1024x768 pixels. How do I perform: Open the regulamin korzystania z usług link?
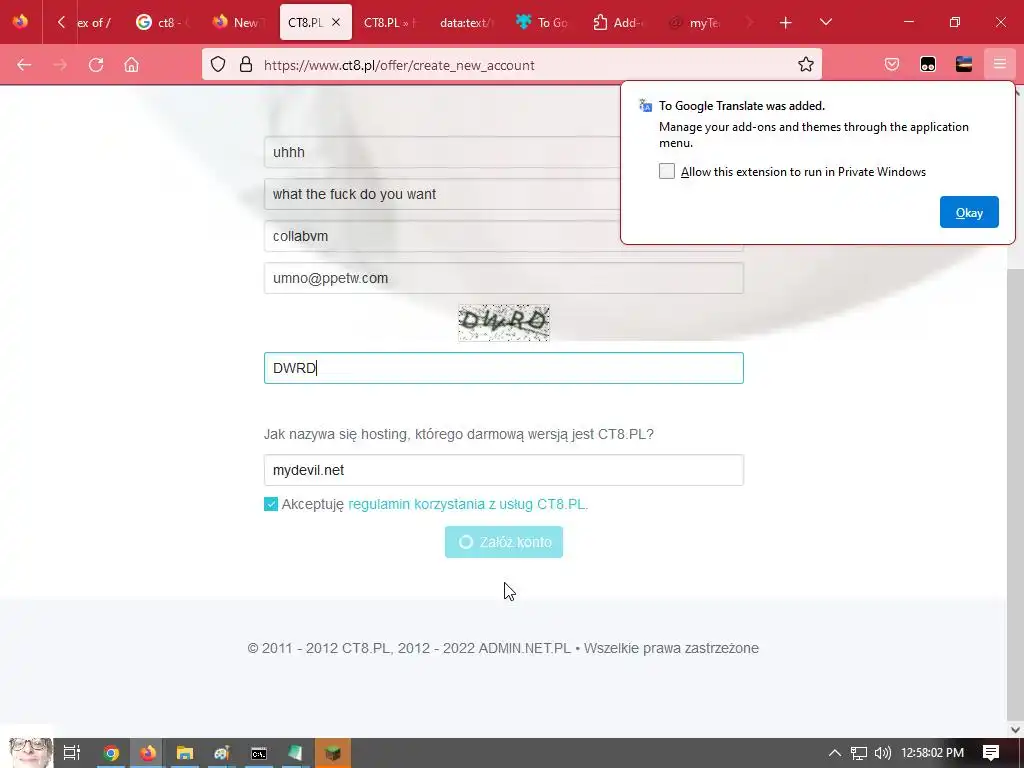click(468, 504)
